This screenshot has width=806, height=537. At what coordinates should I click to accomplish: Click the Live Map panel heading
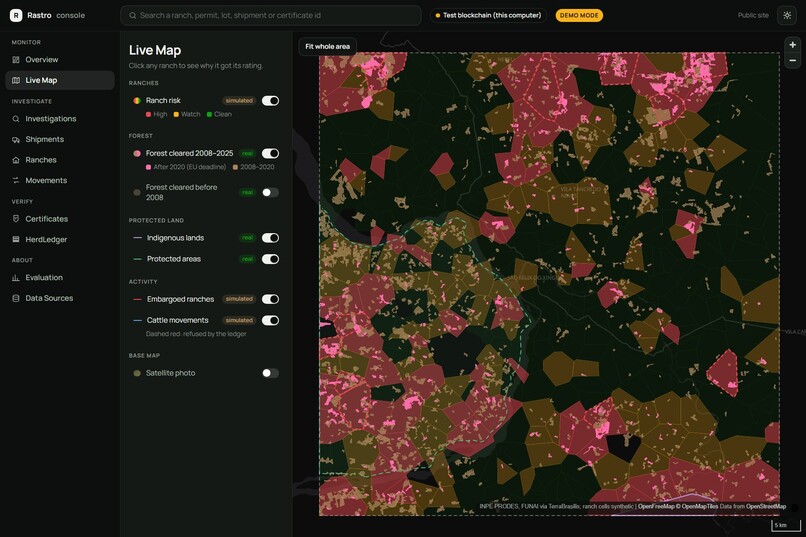155,50
